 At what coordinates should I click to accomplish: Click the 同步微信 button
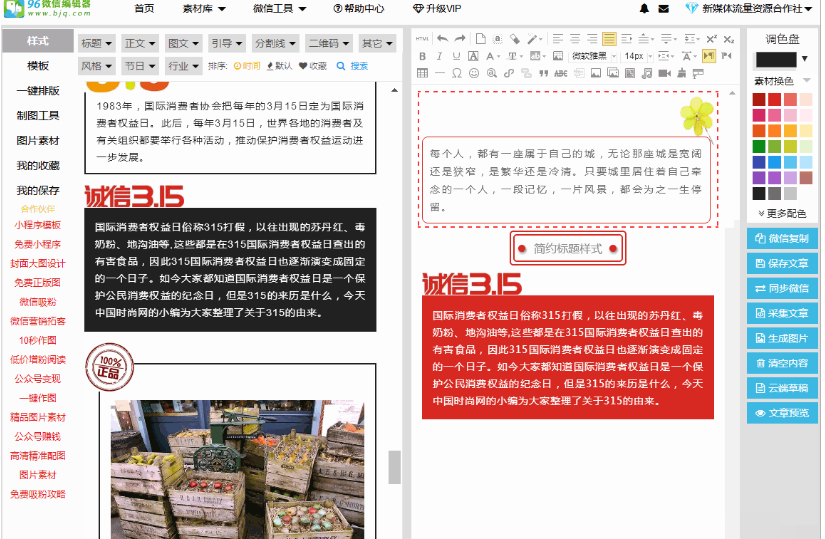(x=782, y=288)
